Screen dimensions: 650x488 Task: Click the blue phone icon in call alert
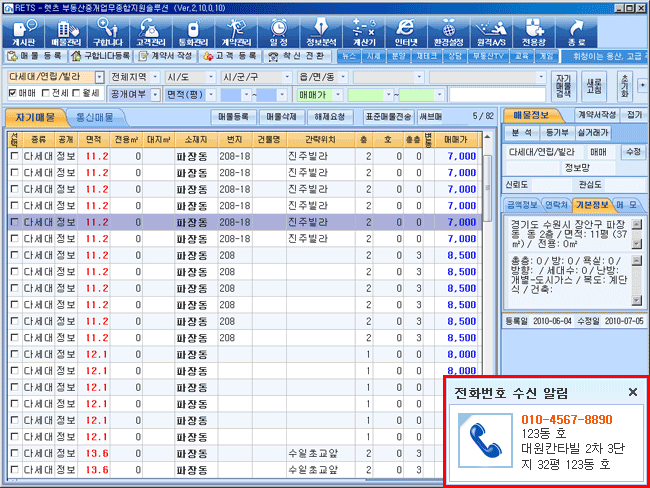pos(485,440)
